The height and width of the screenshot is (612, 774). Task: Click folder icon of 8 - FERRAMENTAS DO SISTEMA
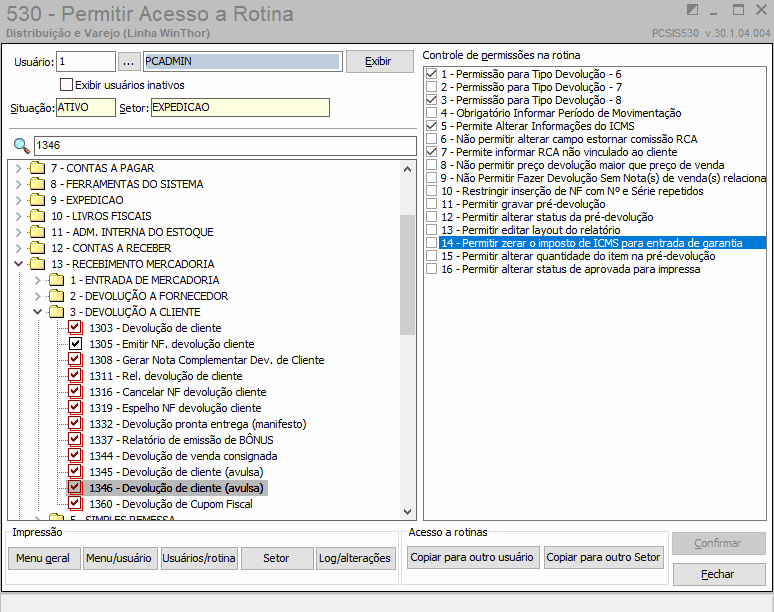pyautogui.click(x=37, y=184)
